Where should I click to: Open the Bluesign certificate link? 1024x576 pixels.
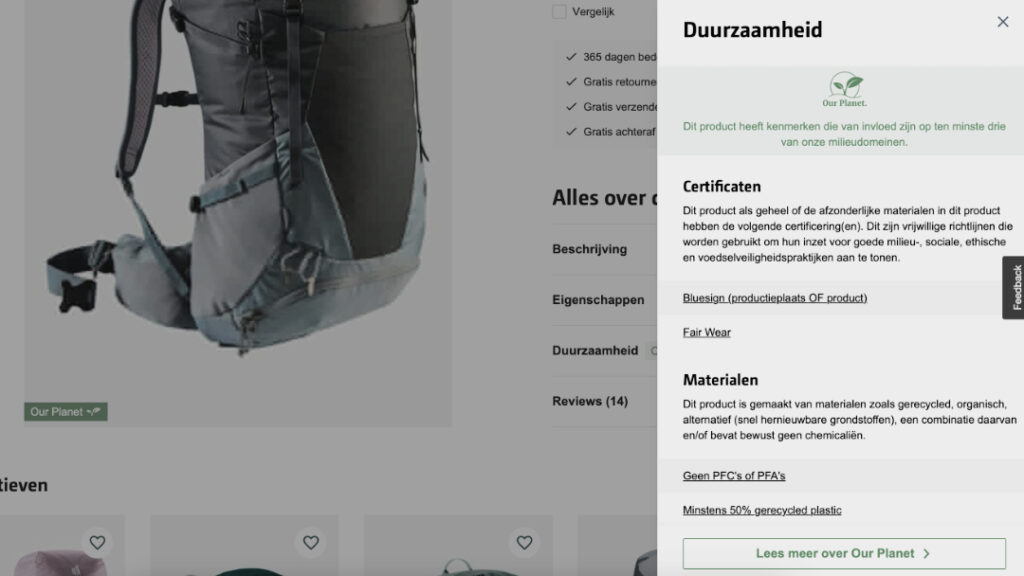774,298
